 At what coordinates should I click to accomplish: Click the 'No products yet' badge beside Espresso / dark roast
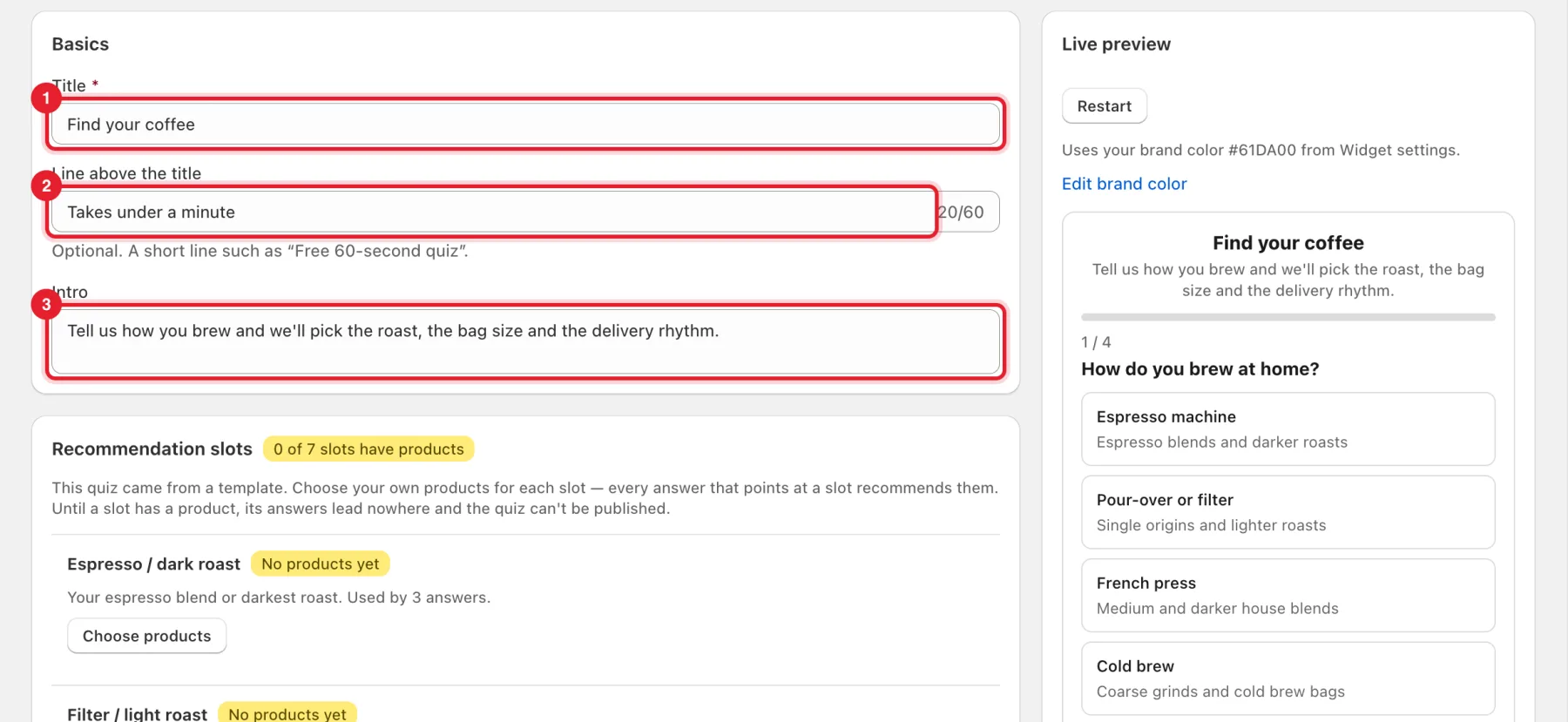coord(320,563)
